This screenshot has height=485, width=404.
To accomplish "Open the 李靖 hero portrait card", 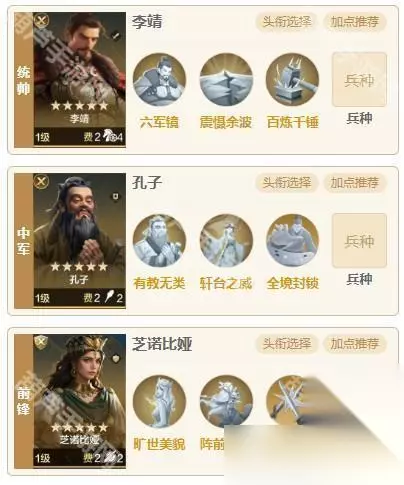I will click(x=80, y=79).
